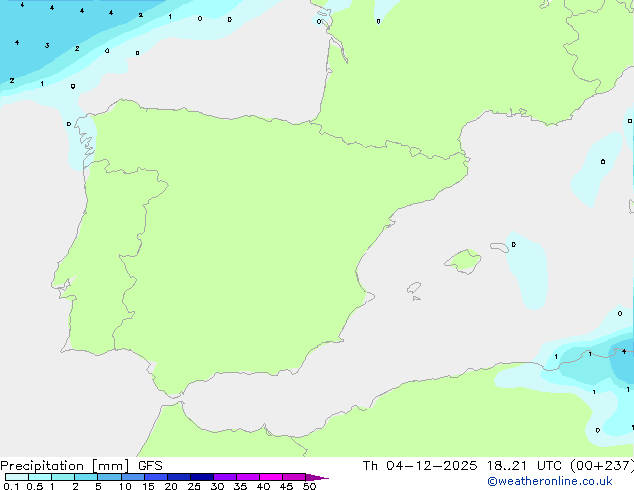Click the 35 to 40 mm legend swatch
634x490 pixels.
248,477
